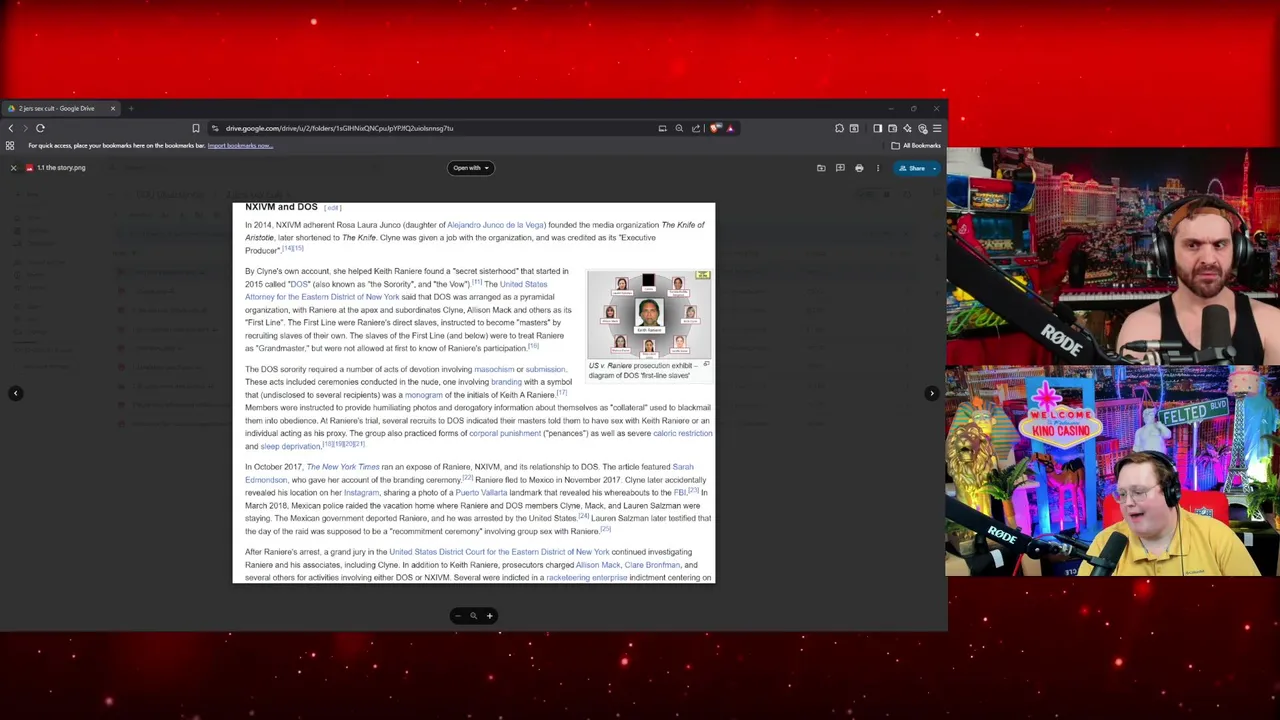1280x720 pixels.
Task: Open the Leo AI sparkle icon
Action: point(907,128)
